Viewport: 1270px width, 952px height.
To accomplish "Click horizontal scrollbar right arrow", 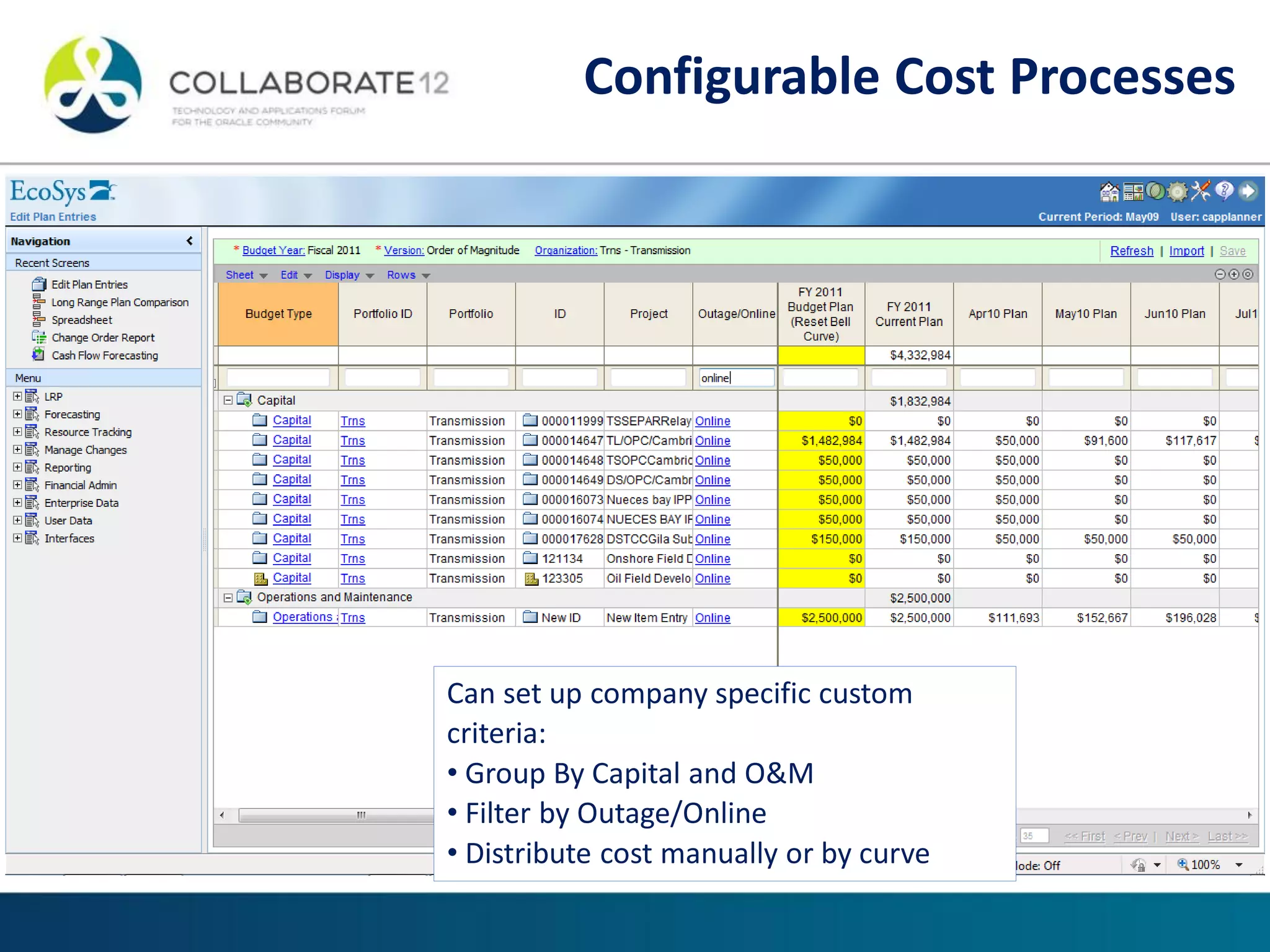I will pyautogui.click(x=1250, y=815).
